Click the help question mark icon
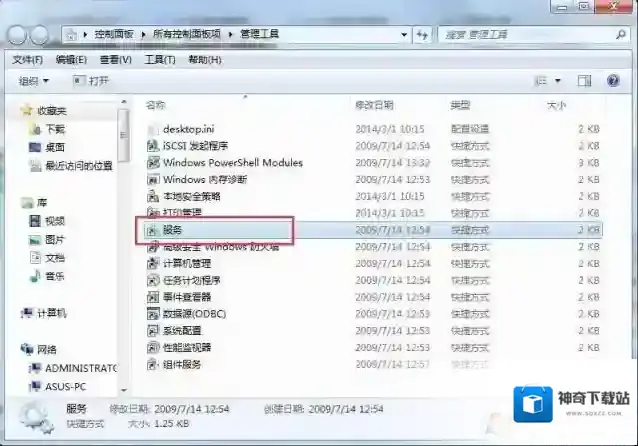Viewport: 638px width, 446px height. [613, 80]
